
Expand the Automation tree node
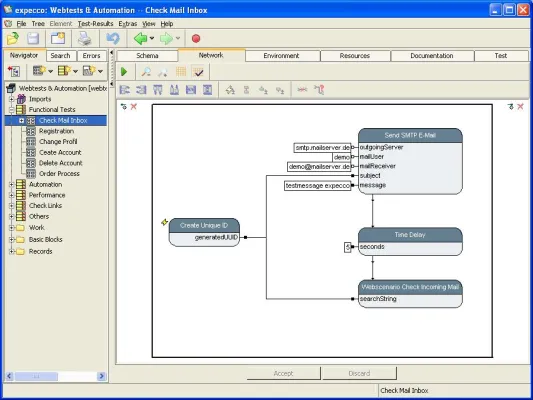(12, 185)
